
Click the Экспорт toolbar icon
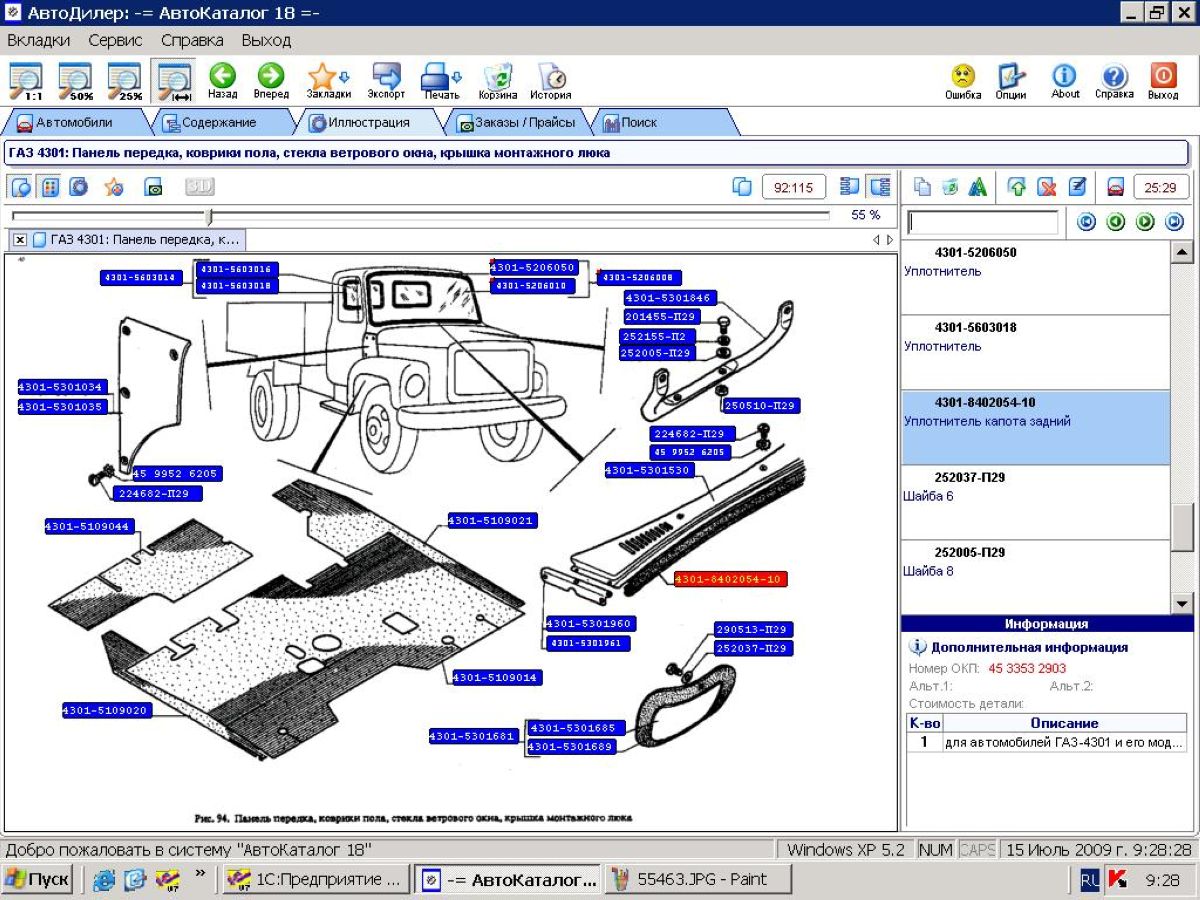386,80
